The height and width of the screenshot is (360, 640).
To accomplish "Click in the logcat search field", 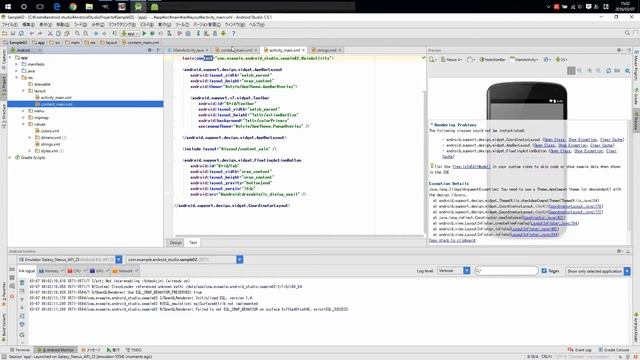I will [x=507, y=271].
